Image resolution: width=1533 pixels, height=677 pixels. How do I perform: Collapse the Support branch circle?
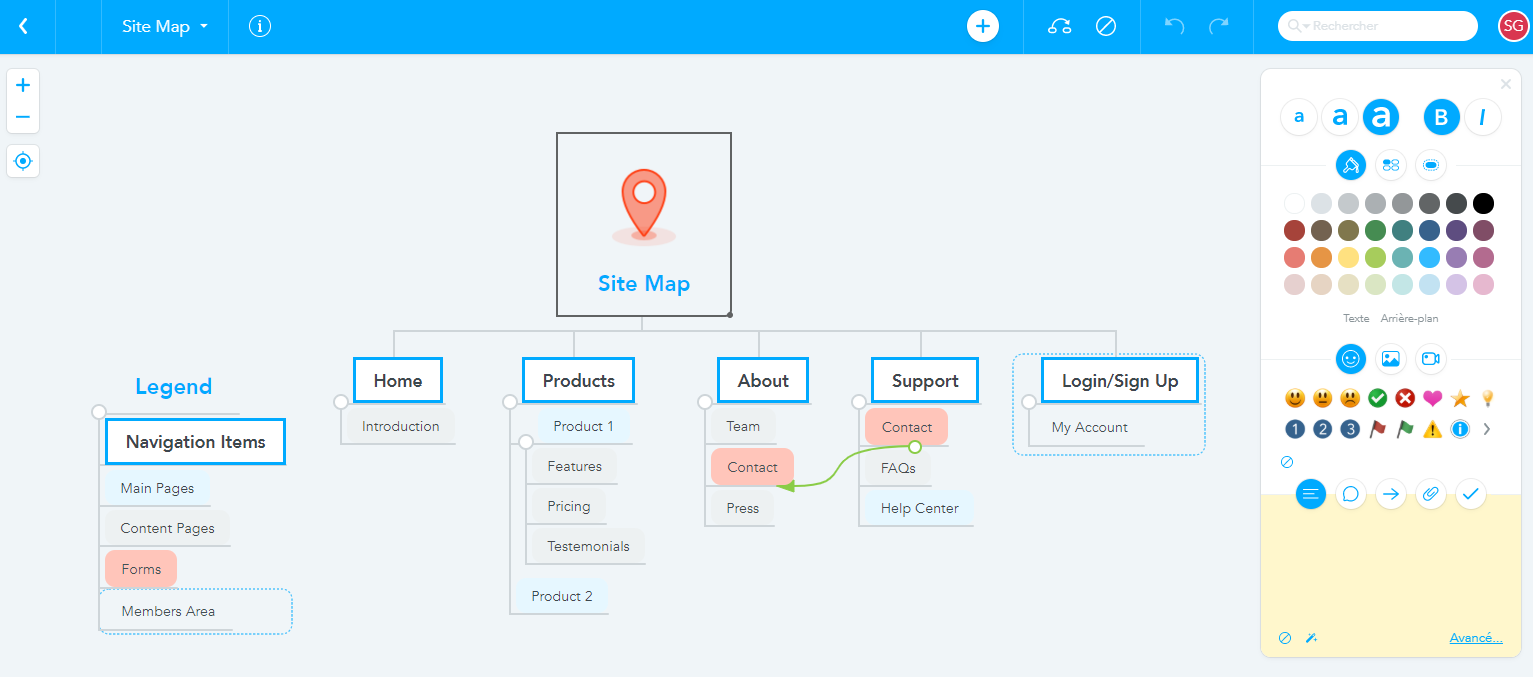click(x=859, y=402)
